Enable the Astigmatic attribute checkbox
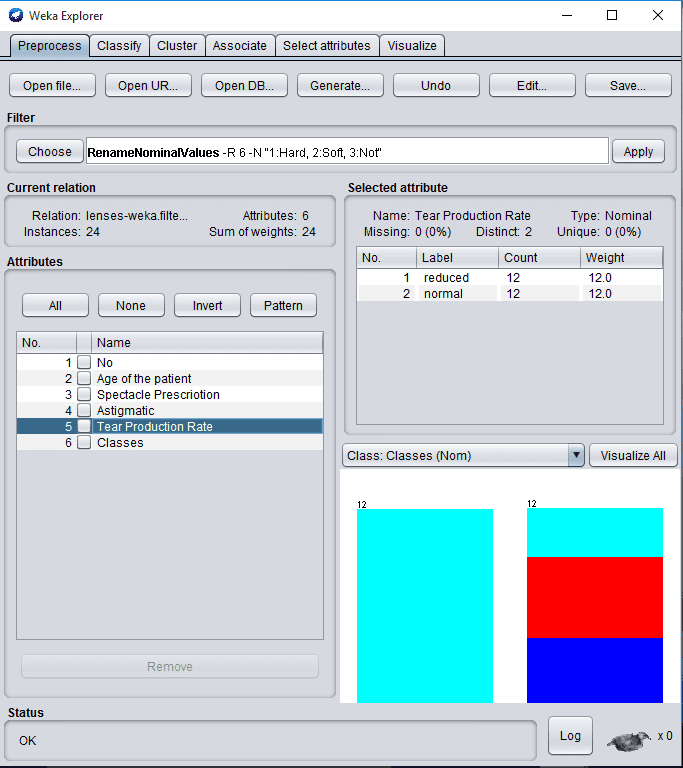The image size is (683, 768). pyautogui.click(x=84, y=410)
